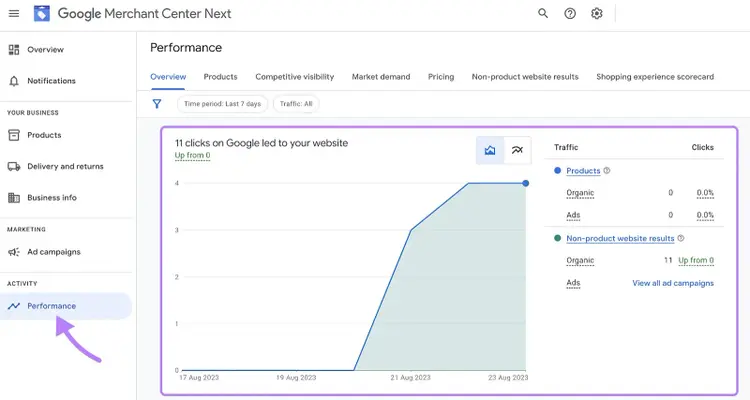The image size is (750, 400).
Task: Click the Products box icon in sidebar
Action: click(14, 135)
